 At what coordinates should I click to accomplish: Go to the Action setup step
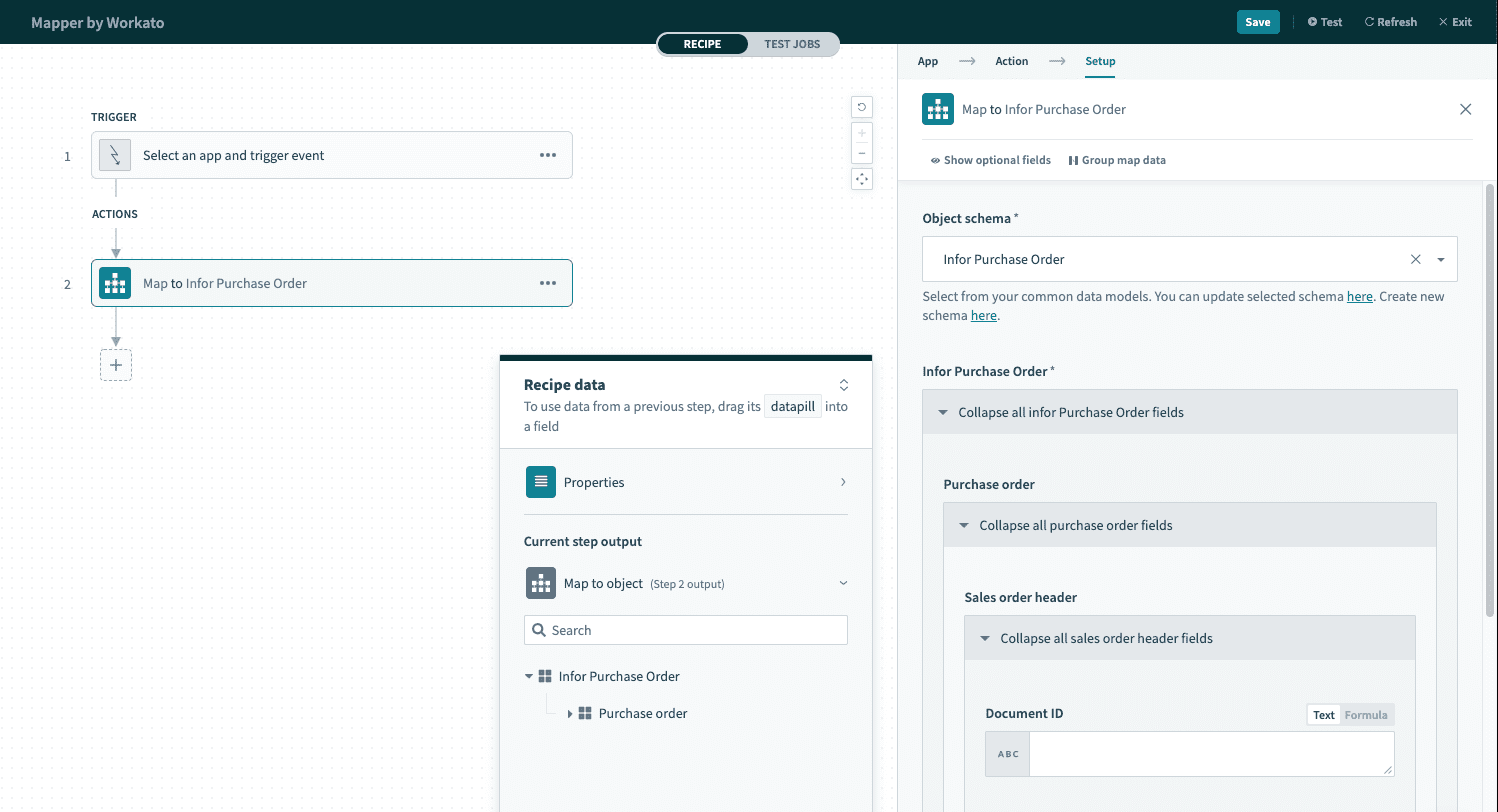coord(1011,61)
